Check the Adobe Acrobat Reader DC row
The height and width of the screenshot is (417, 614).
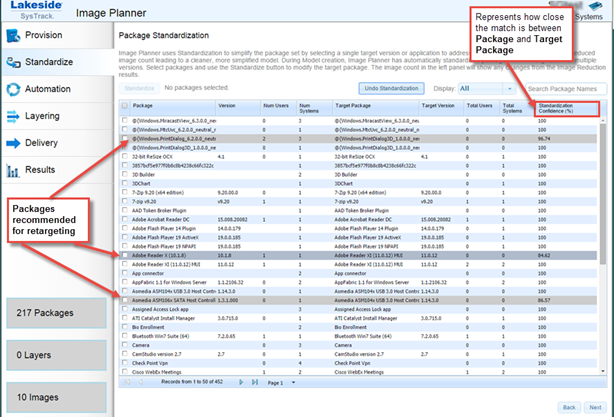pyautogui.click(x=125, y=219)
